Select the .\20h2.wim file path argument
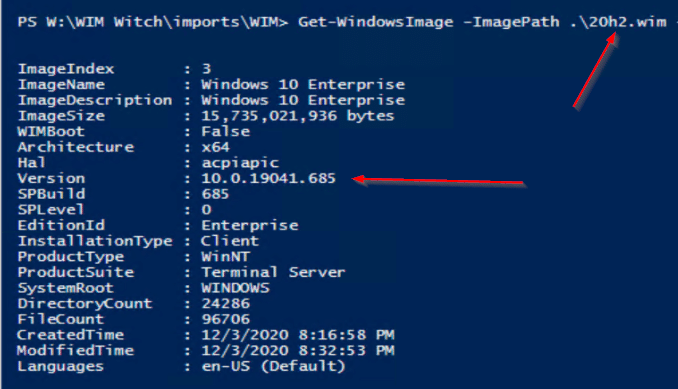The height and width of the screenshot is (389, 678). (618, 22)
